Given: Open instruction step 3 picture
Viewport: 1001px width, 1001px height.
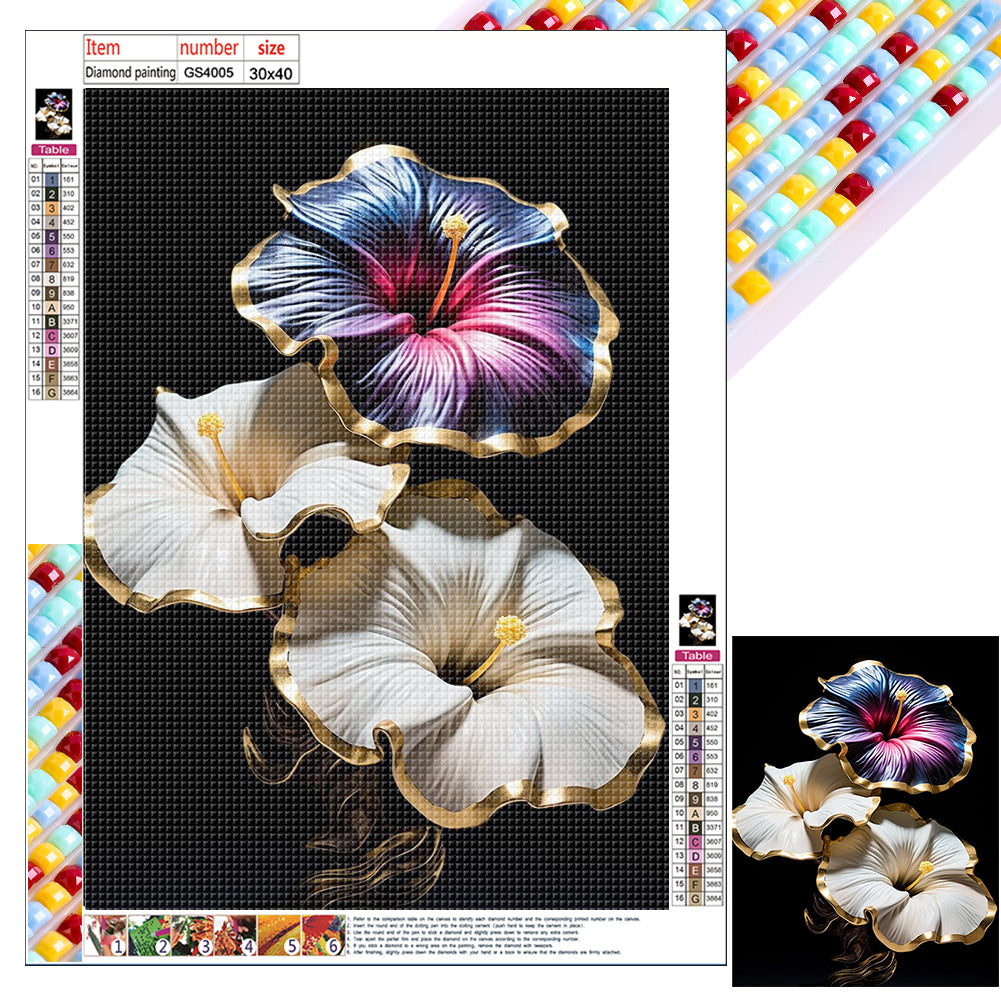Looking at the screenshot, I should coord(192,936).
